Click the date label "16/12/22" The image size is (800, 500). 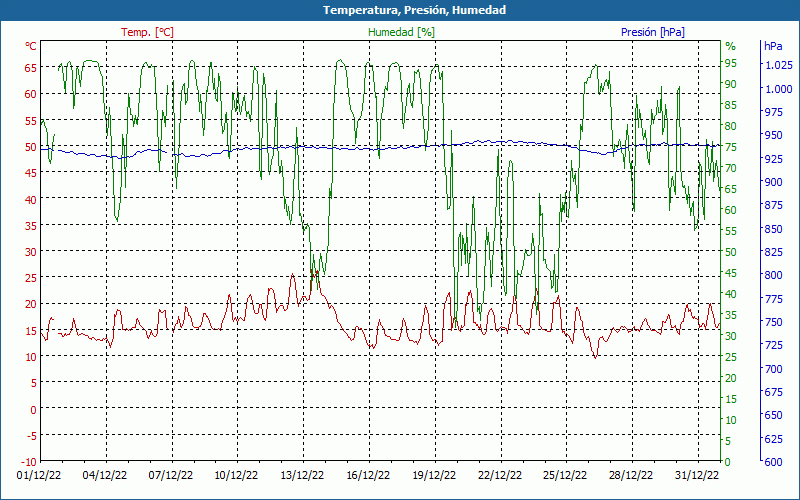coord(368,476)
